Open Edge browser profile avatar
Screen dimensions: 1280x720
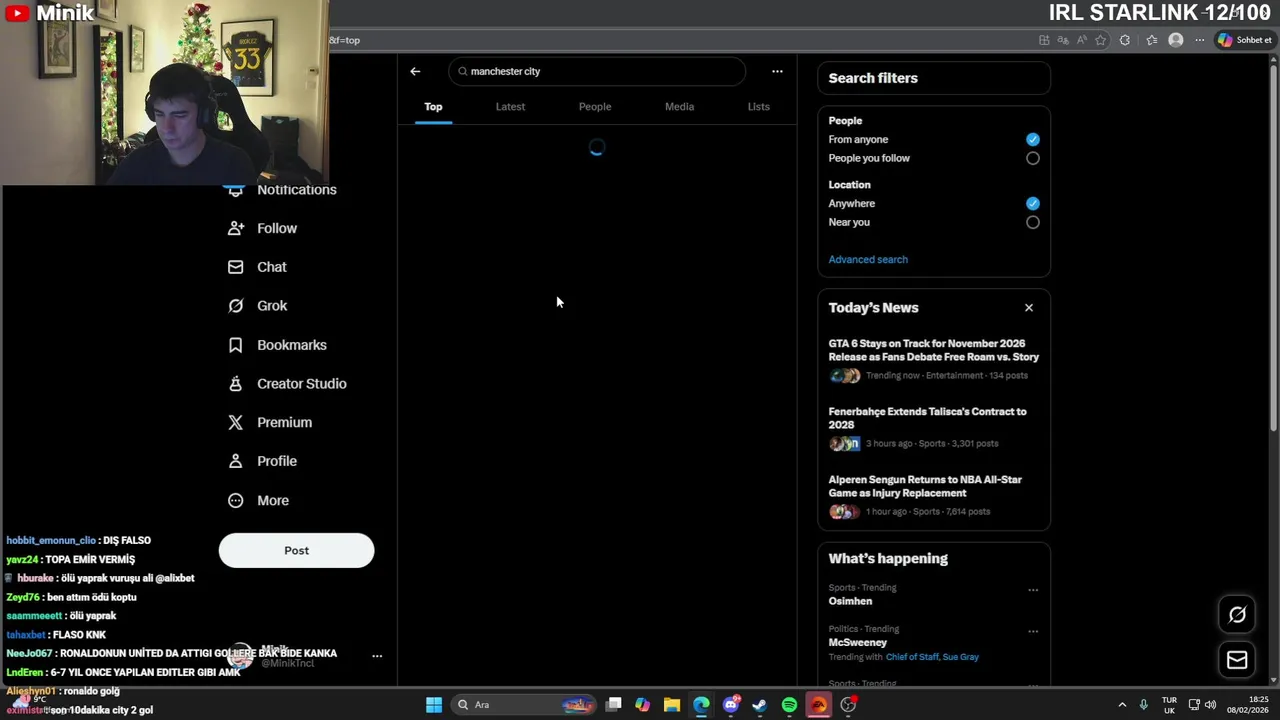click(x=1176, y=40)
